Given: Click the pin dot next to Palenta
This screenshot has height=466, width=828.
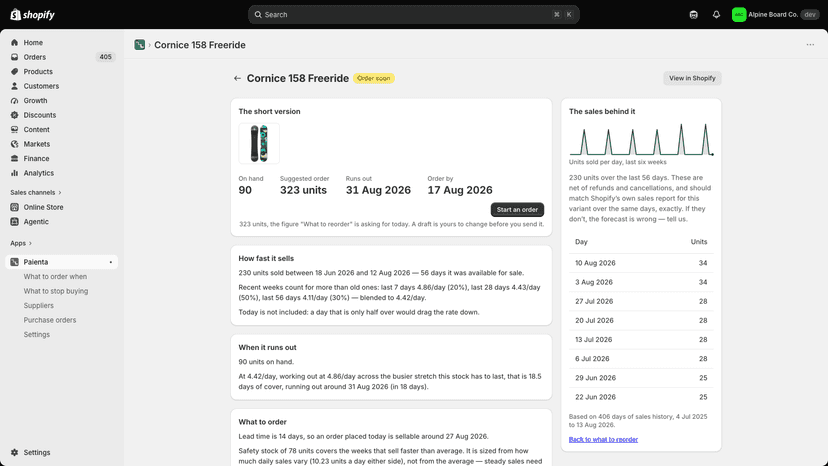Looking at the screenshot, I should 110,262.
